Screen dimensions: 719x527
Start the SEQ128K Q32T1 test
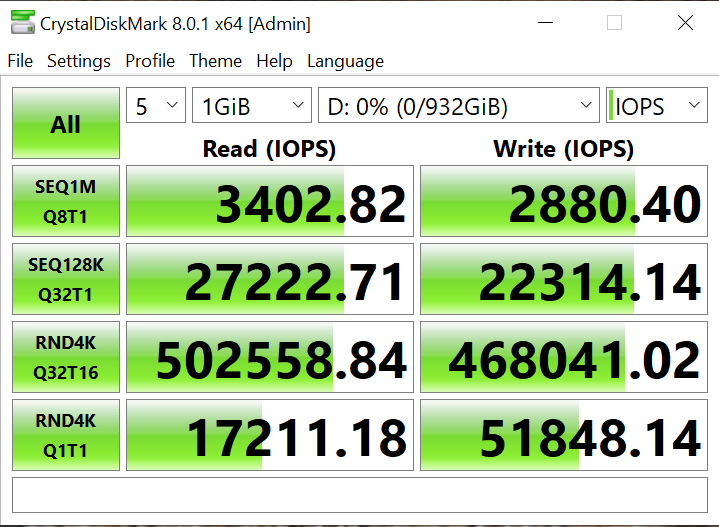[66, 279]
